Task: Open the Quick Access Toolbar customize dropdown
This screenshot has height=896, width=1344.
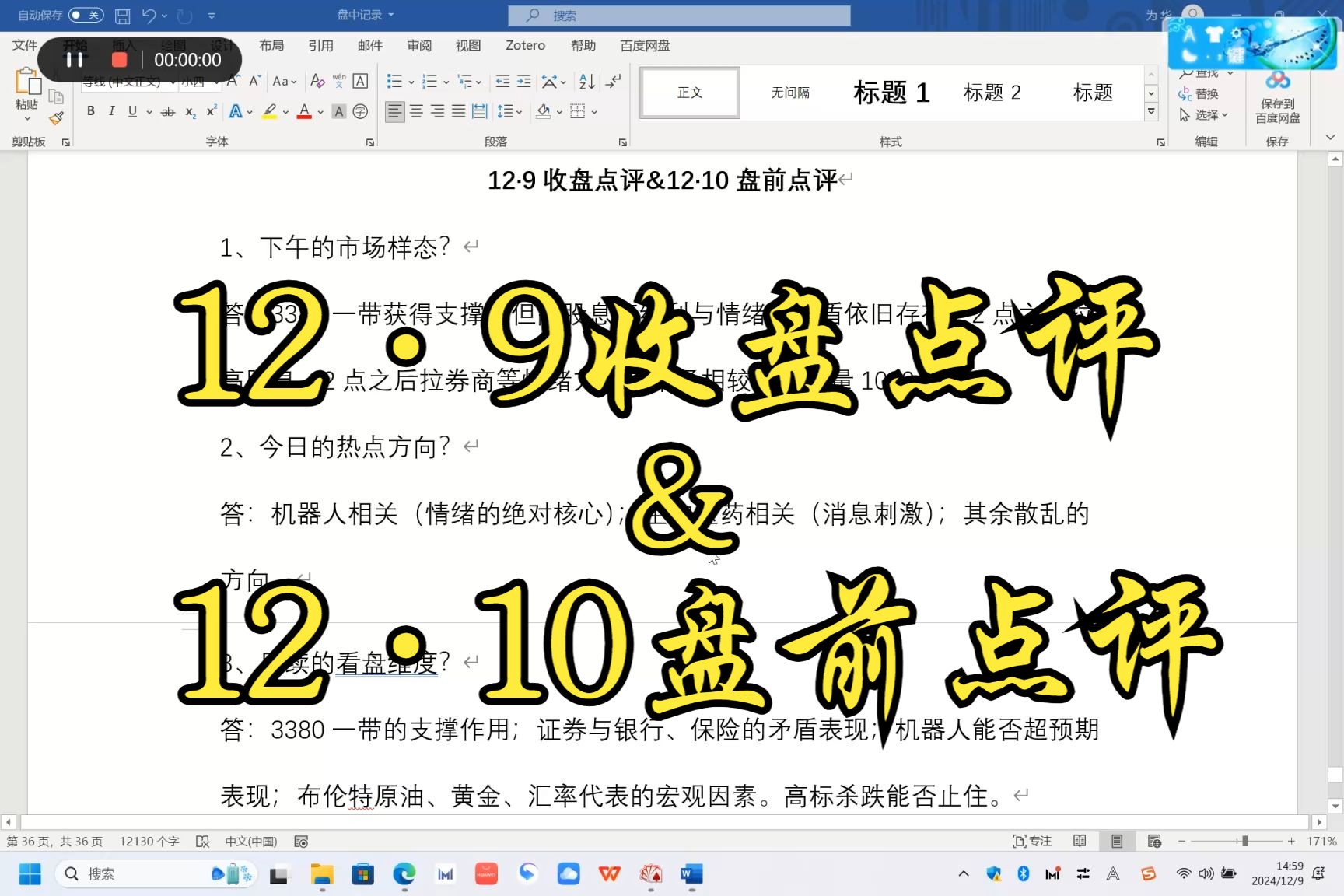Action: [x=212, y=15]
